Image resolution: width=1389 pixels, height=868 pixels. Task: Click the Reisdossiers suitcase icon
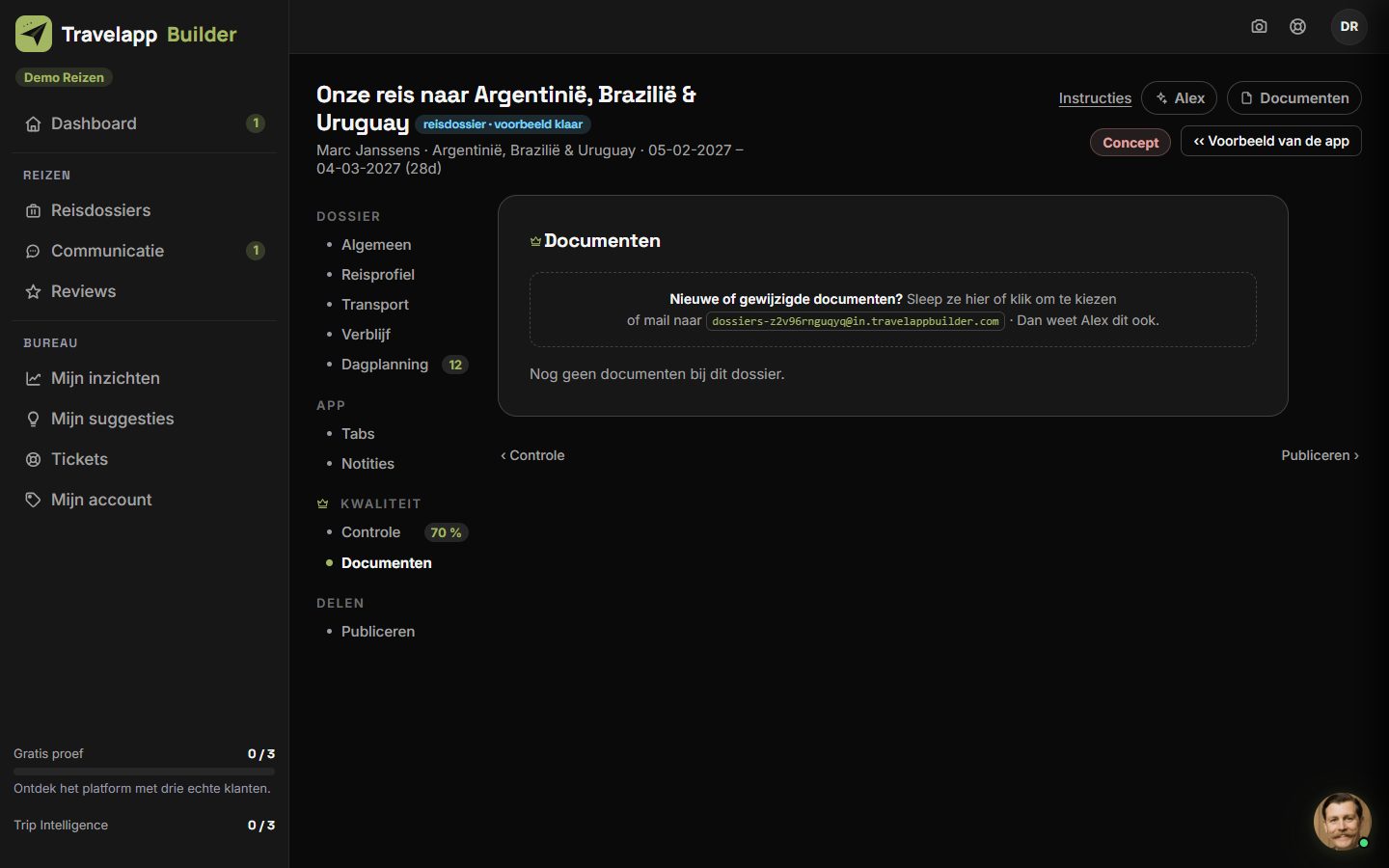point(33,210)
